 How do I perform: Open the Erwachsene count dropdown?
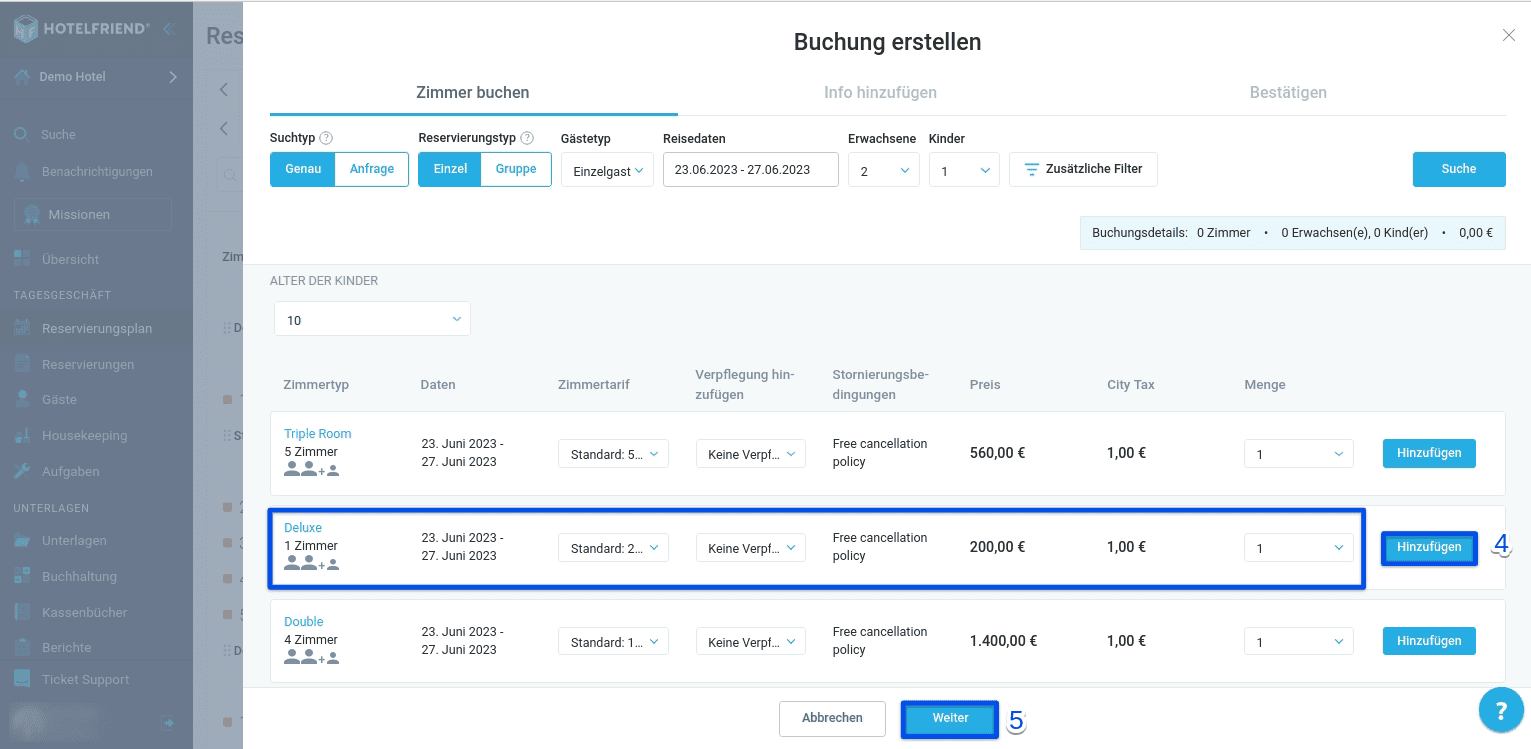(x=883, y=171)
